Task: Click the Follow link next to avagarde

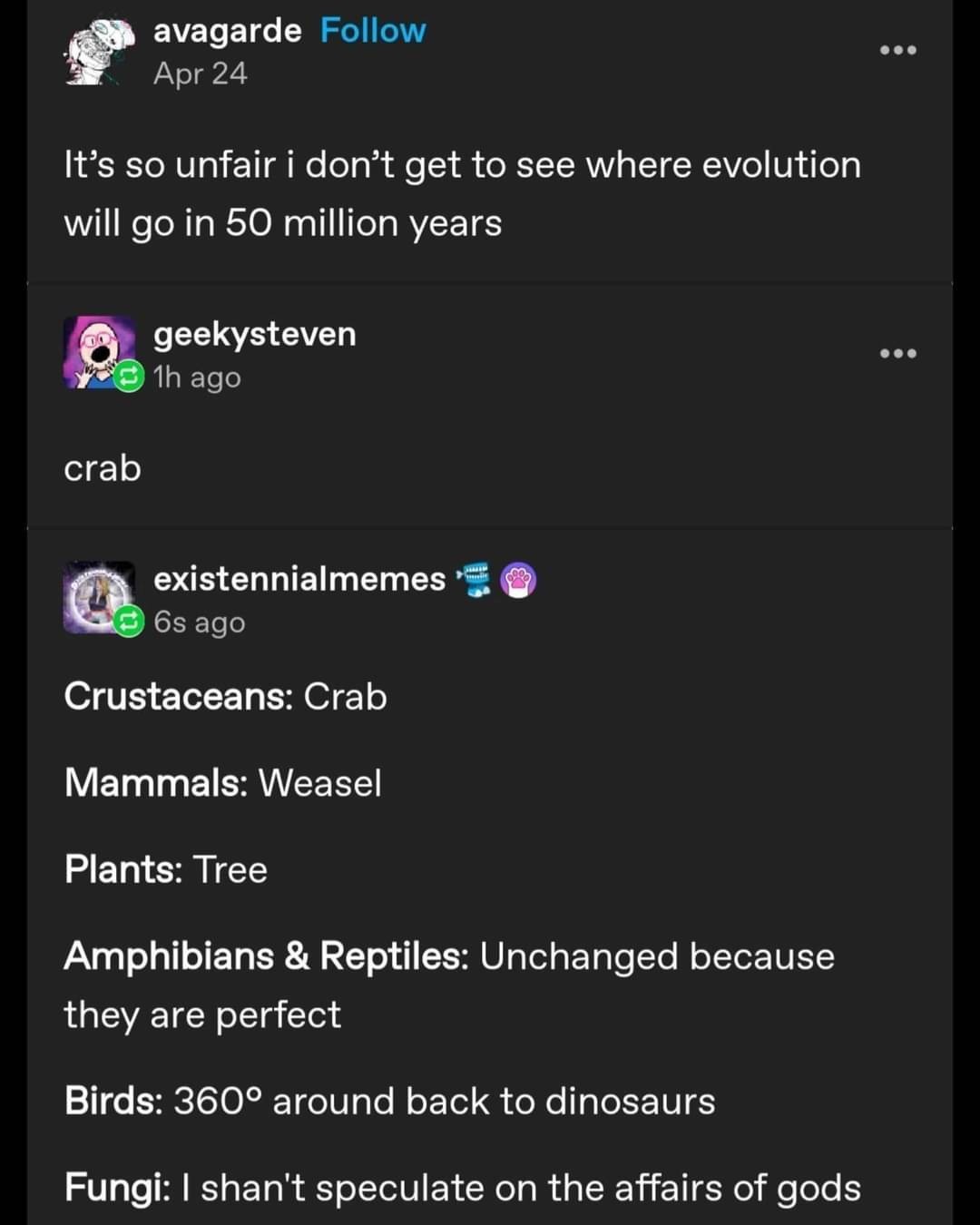Action: coord(372,30)
